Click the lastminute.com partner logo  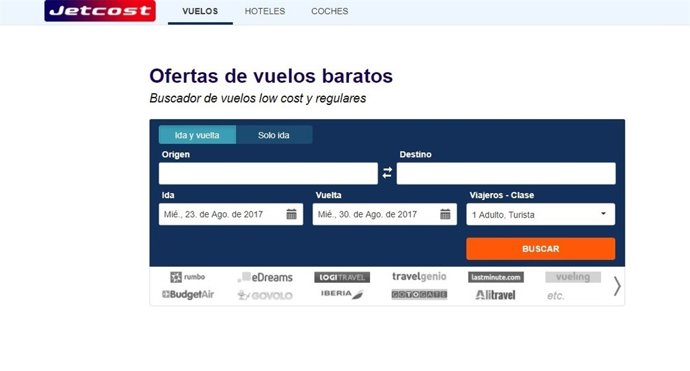pos(496,277)
